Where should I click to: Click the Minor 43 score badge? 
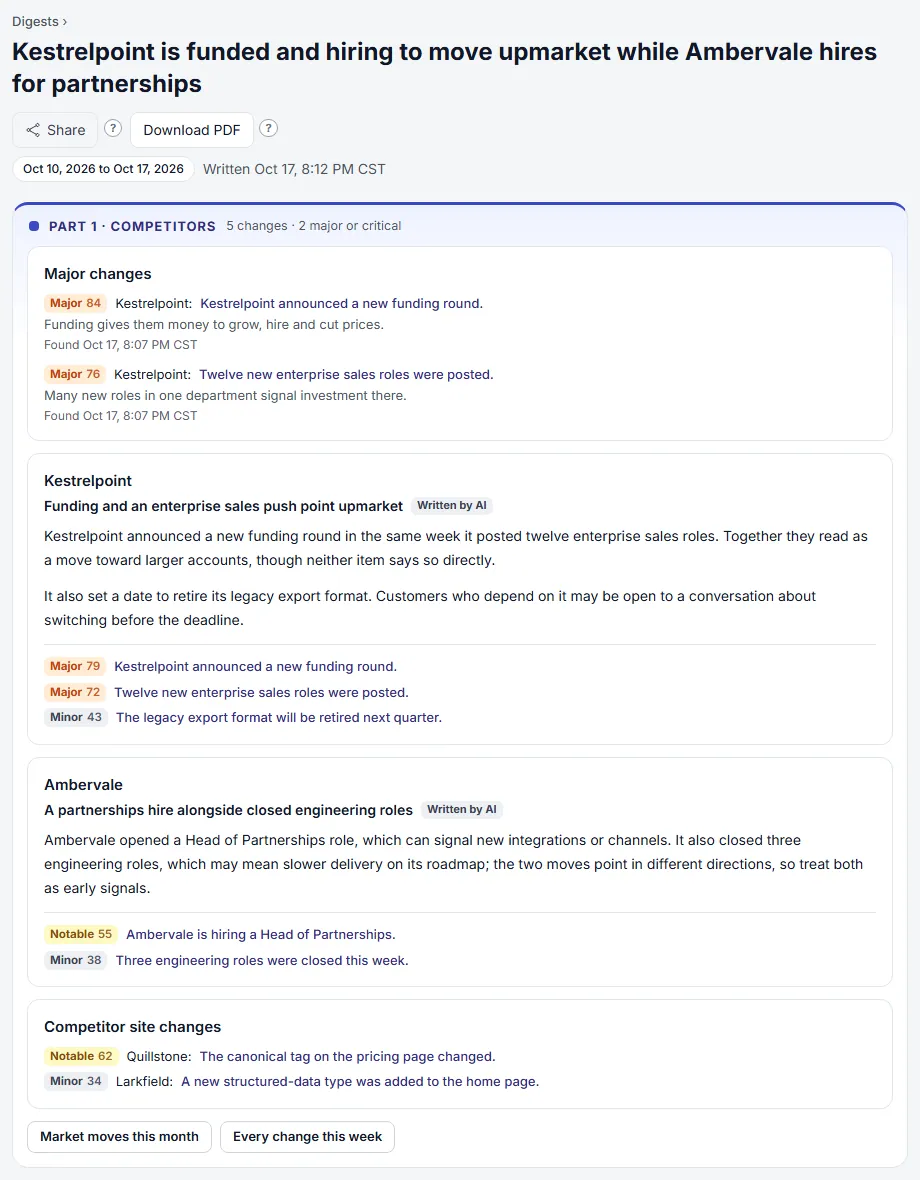[76, 717]
